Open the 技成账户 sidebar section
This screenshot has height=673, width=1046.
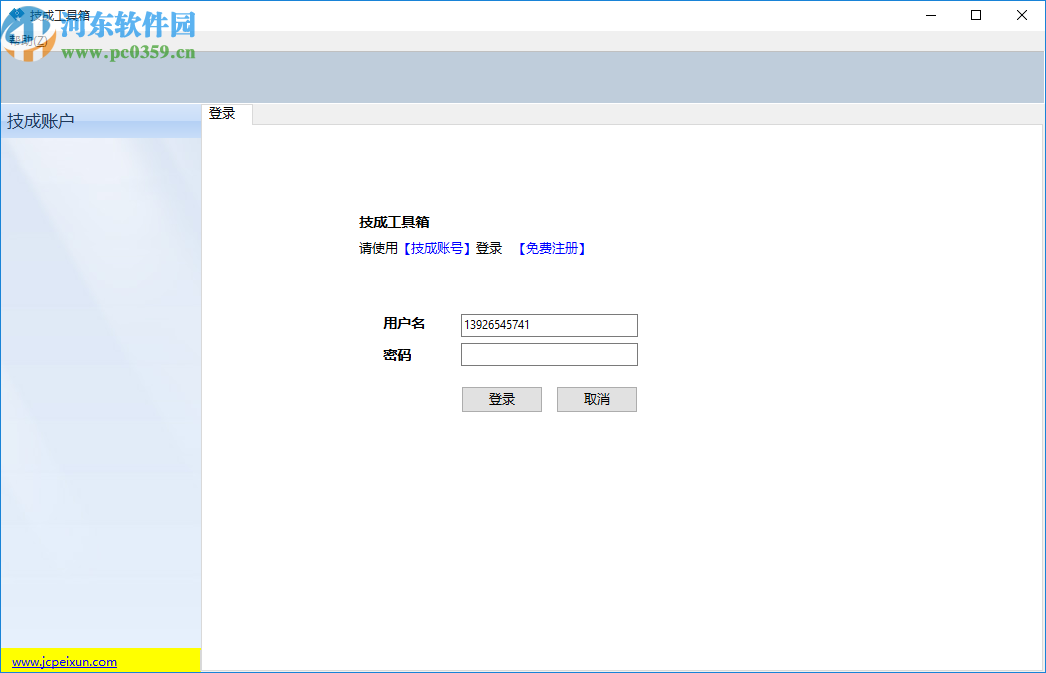pos(101,121)
